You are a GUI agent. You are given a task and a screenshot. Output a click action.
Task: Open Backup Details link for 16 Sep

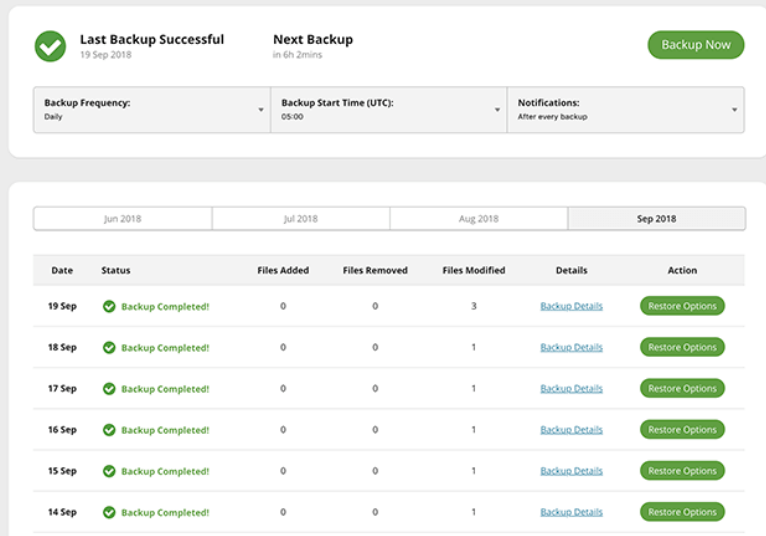[571, 430]
